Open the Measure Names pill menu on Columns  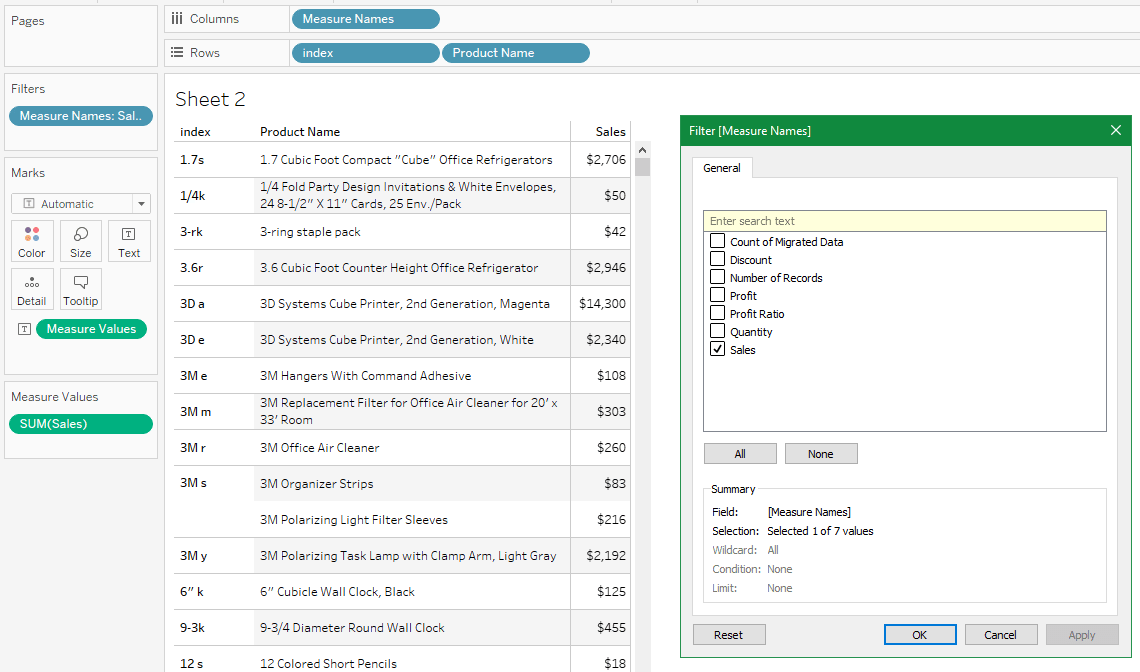point(431,18)
